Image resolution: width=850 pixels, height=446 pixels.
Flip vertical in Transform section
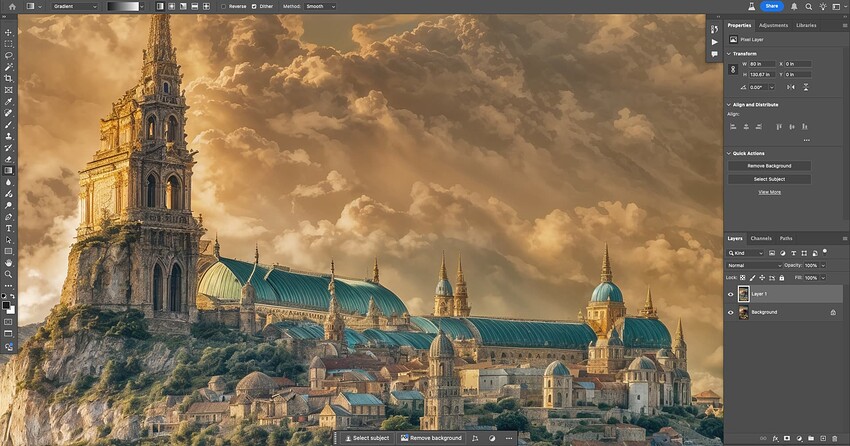pos(806,87)
